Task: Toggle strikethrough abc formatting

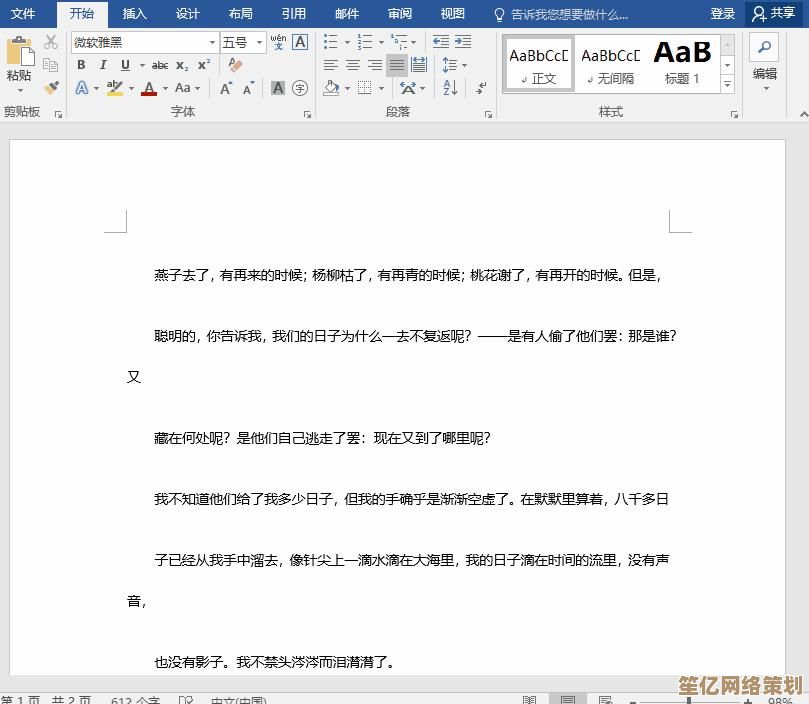Action: coord(160,65)
